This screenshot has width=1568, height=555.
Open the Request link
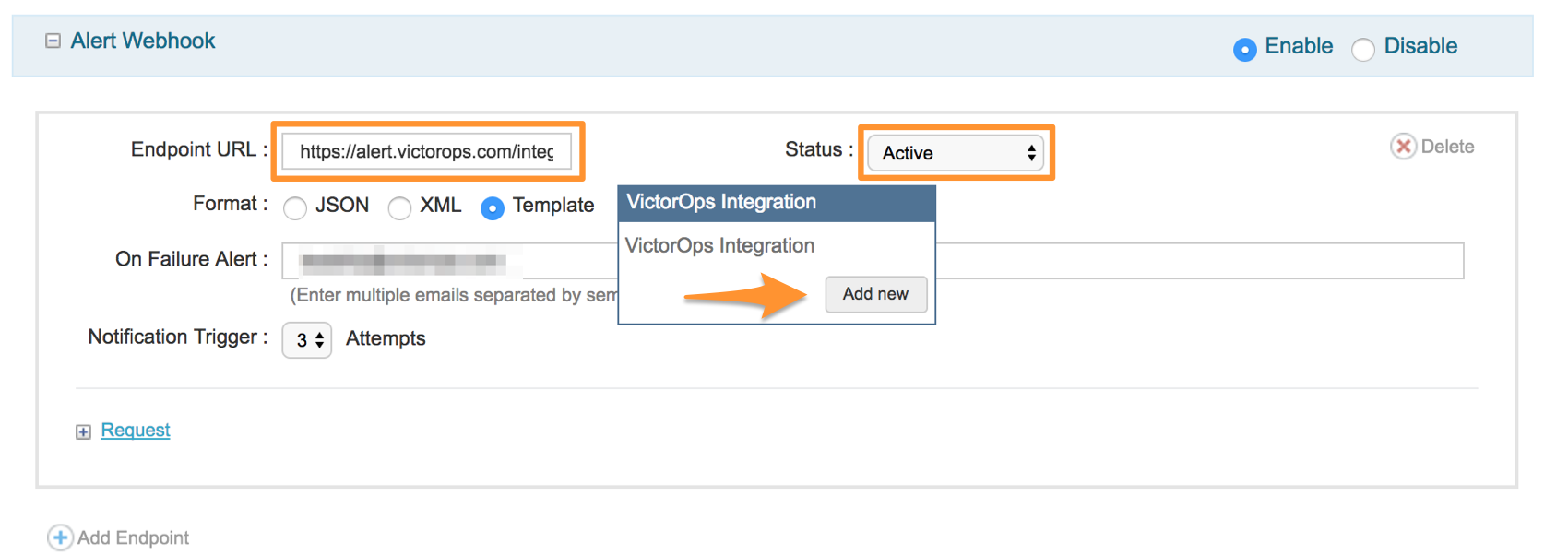(x=136, y=430)
